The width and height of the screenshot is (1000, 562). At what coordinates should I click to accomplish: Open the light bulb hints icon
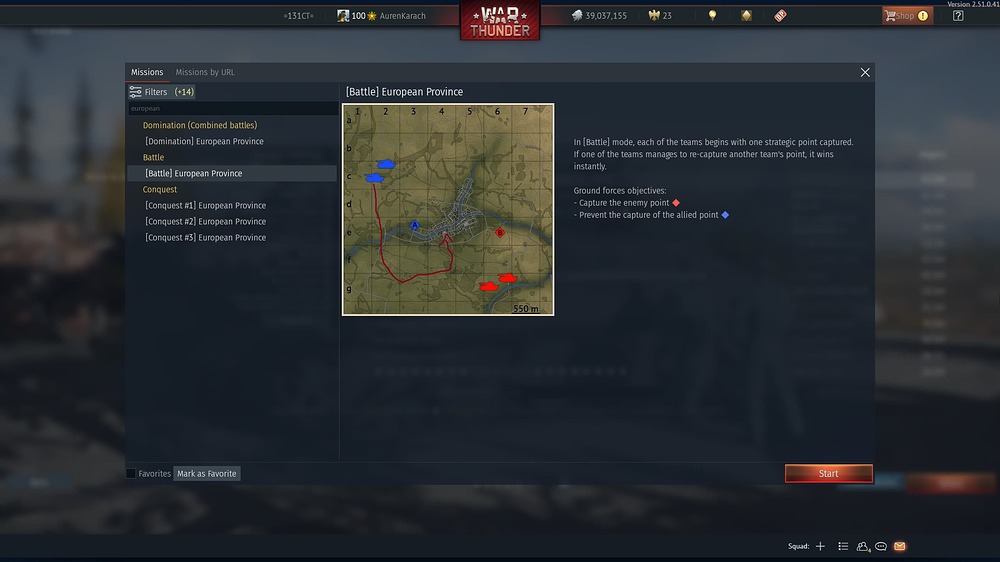tap(712, 15)
